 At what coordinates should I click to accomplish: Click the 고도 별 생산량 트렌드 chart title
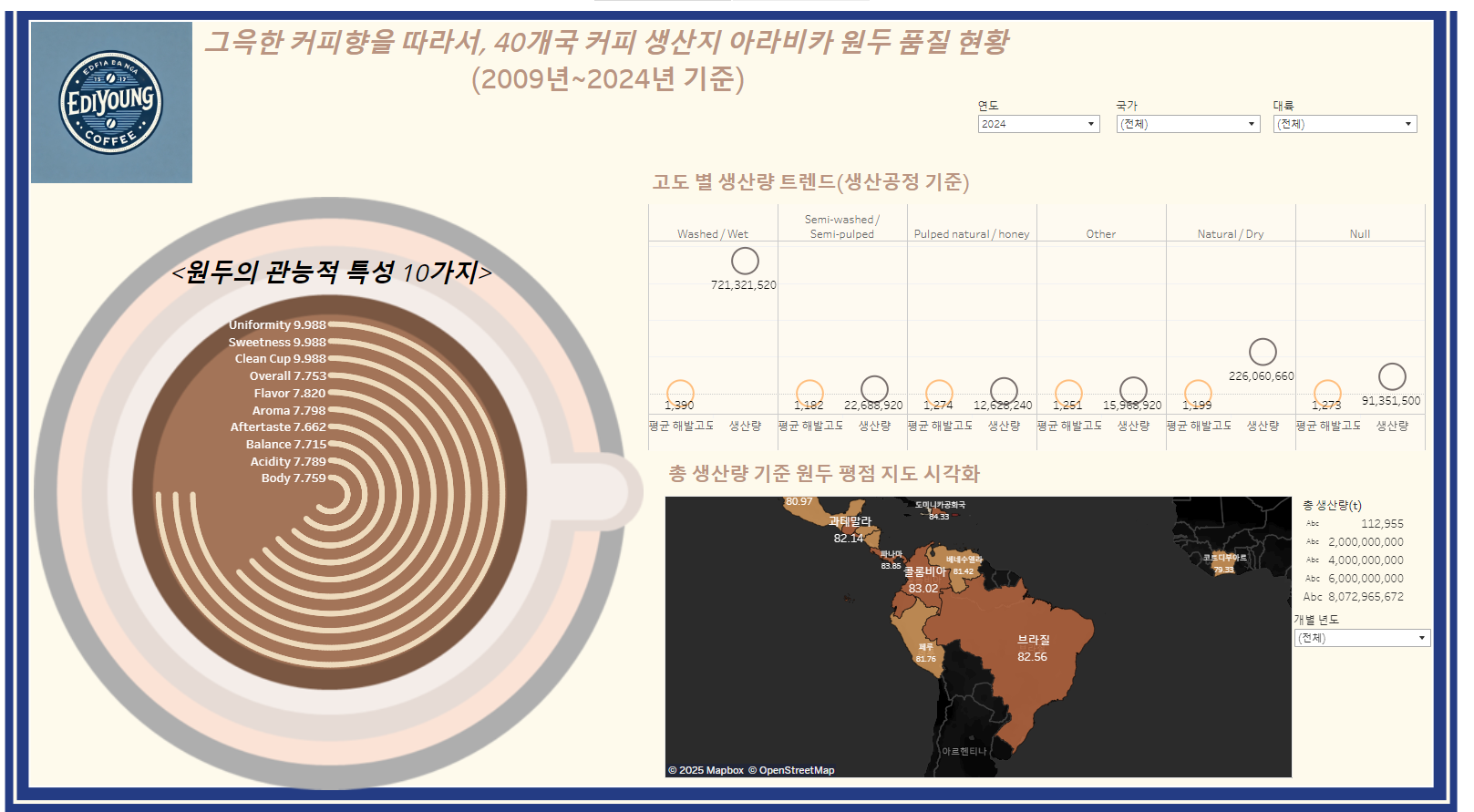(x=810, y=182)
